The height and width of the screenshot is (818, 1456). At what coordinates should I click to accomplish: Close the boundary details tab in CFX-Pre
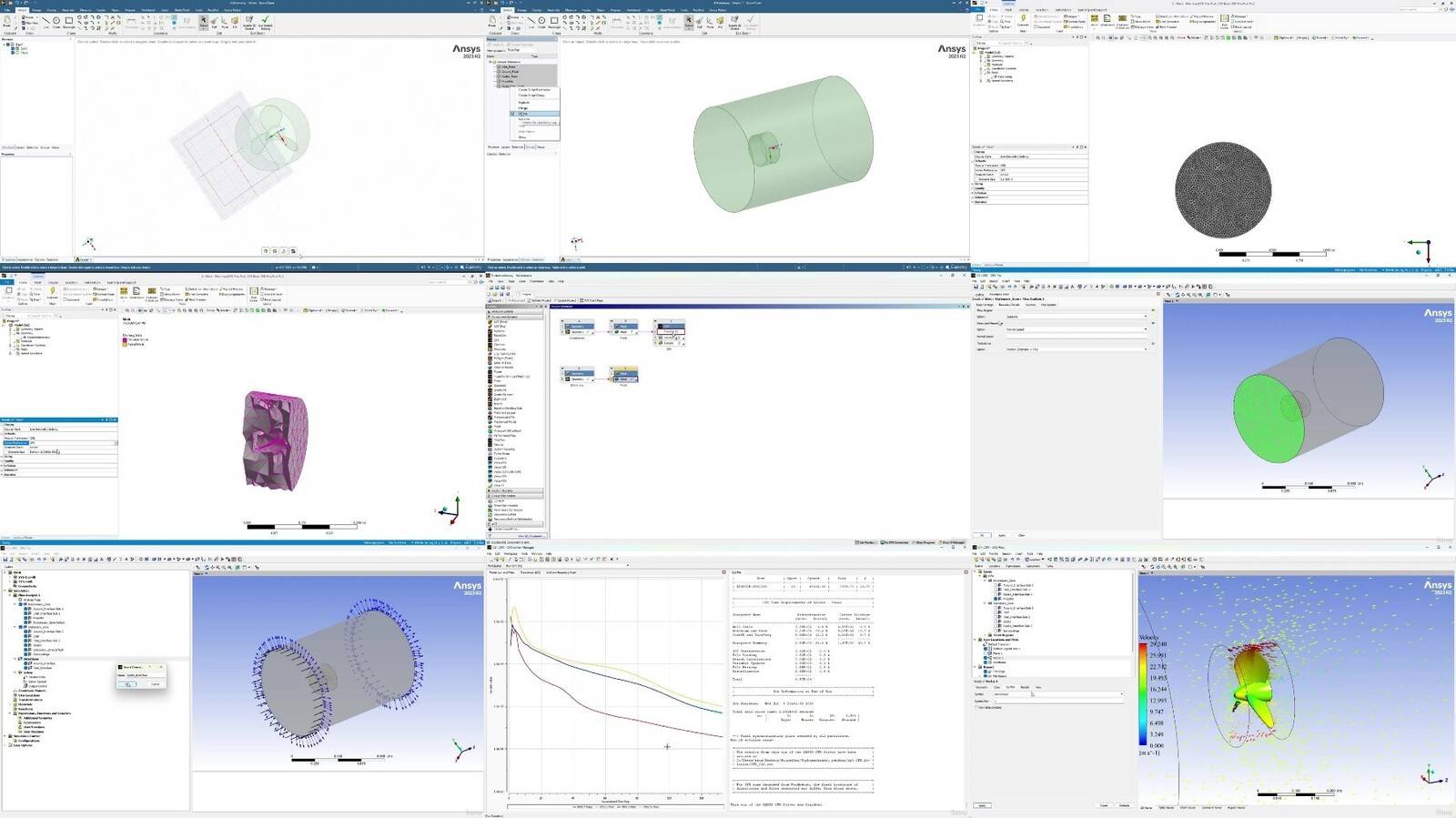(1158, 294)
